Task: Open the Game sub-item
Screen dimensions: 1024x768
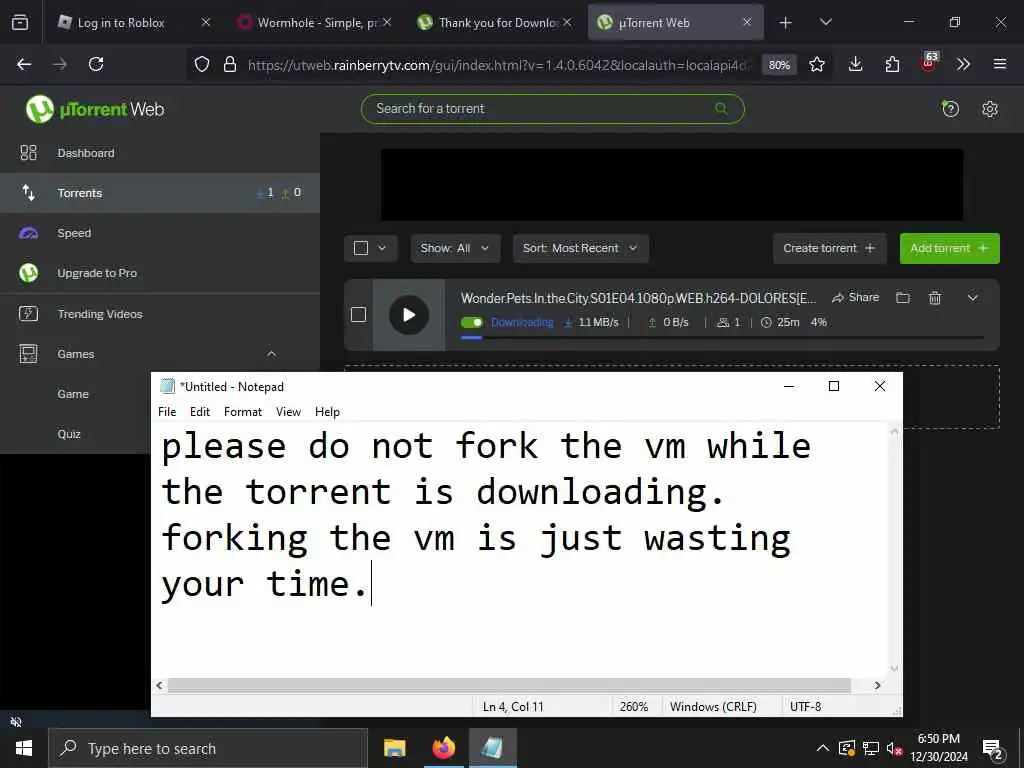Action: pyautogui.click(x=73, y=394)
